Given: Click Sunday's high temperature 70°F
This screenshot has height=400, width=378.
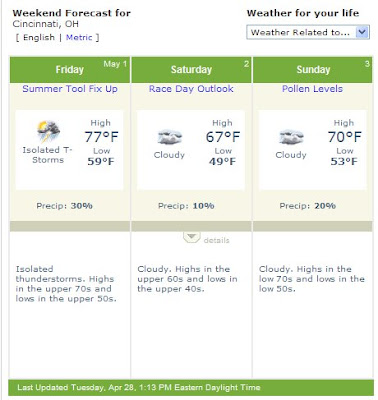Looking at the screenshot, I should pyautogui.click(x=344, y=137).
